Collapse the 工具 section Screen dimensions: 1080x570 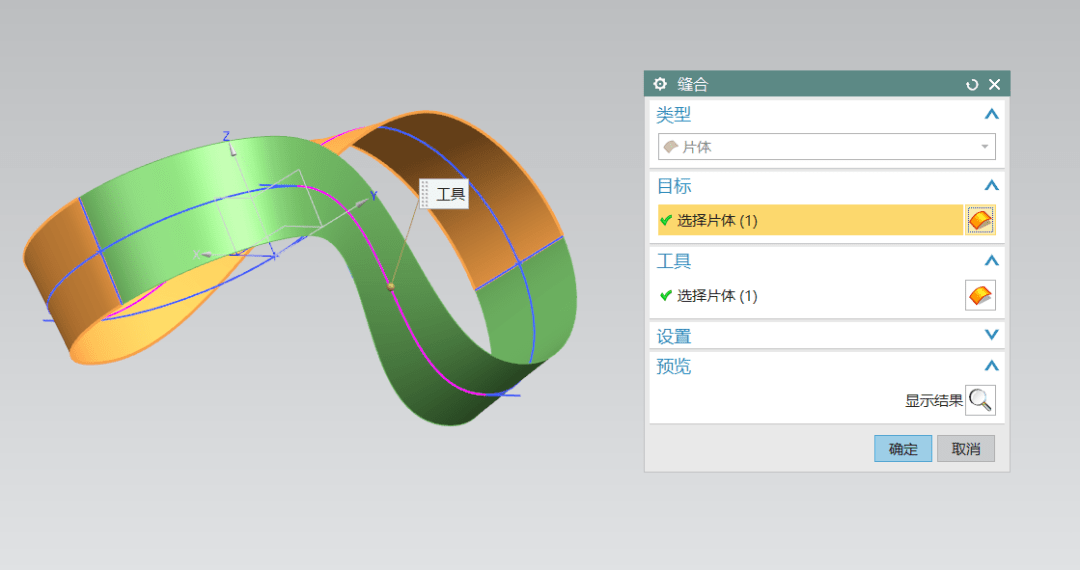[x=991, y=261]
